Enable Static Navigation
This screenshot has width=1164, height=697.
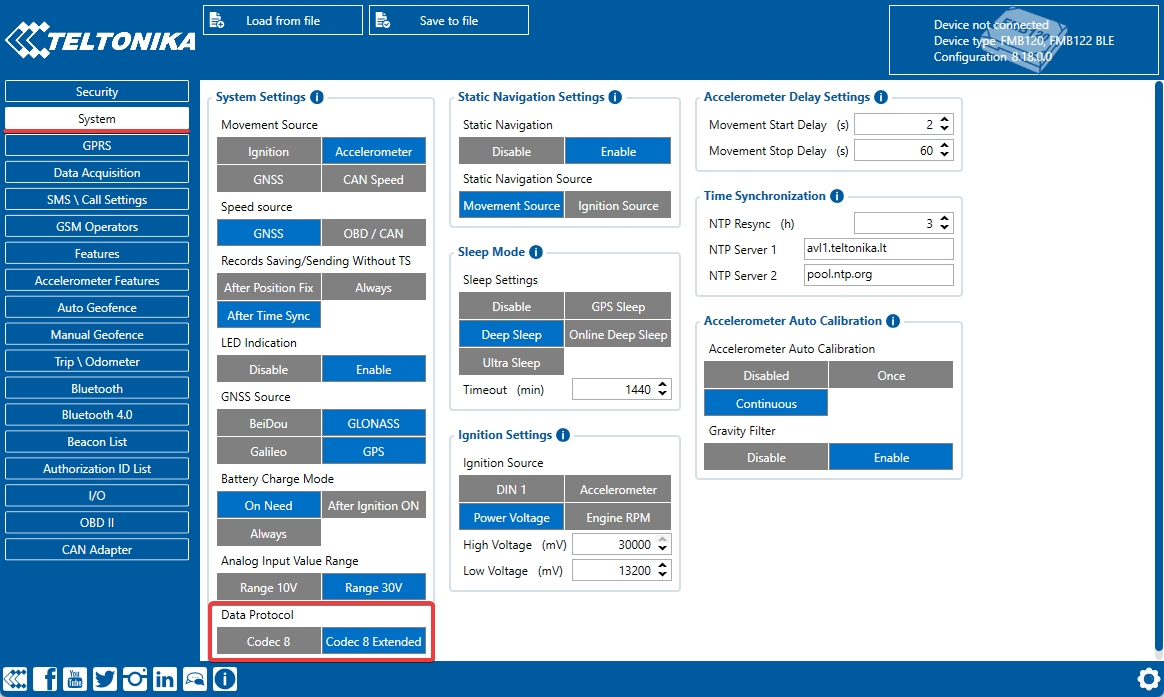pos(618,150)
